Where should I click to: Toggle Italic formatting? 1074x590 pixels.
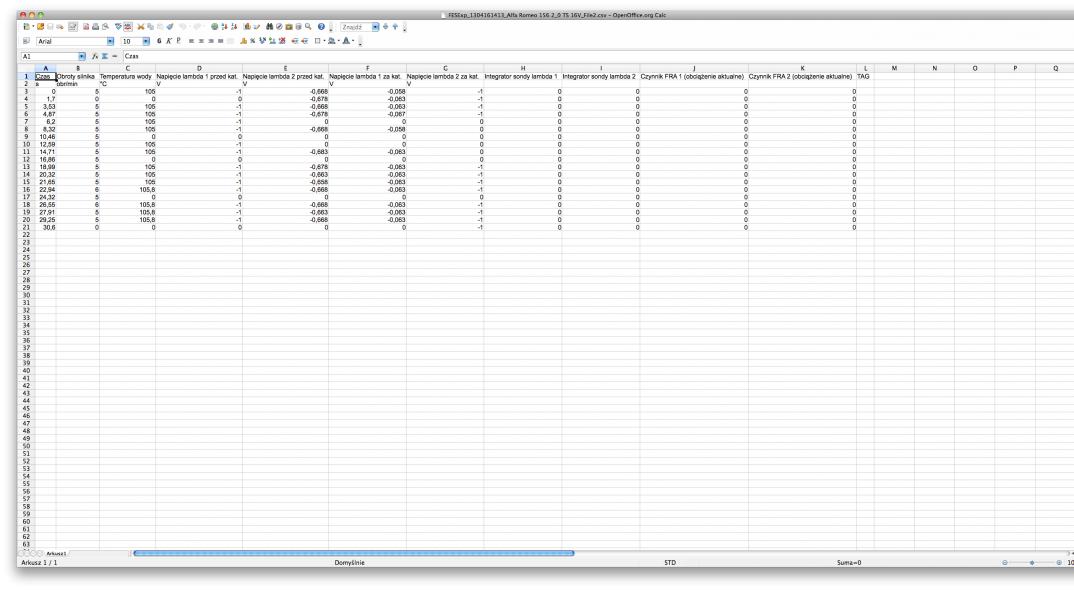click(168, 41)
